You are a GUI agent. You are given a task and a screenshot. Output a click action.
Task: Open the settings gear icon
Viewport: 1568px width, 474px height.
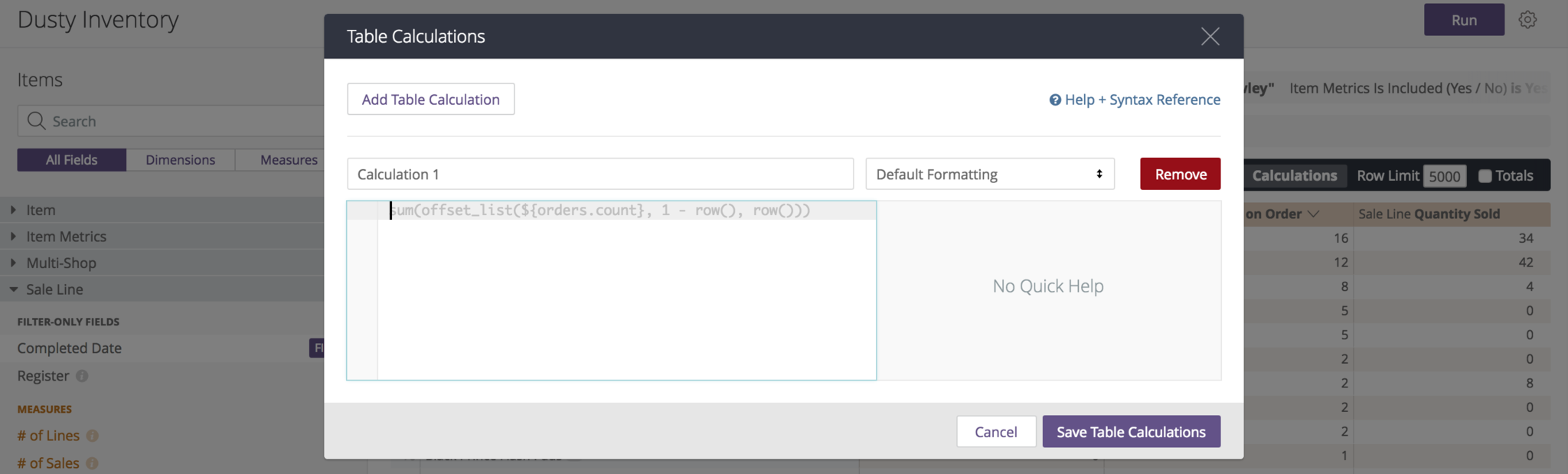tap(1527, 20)
